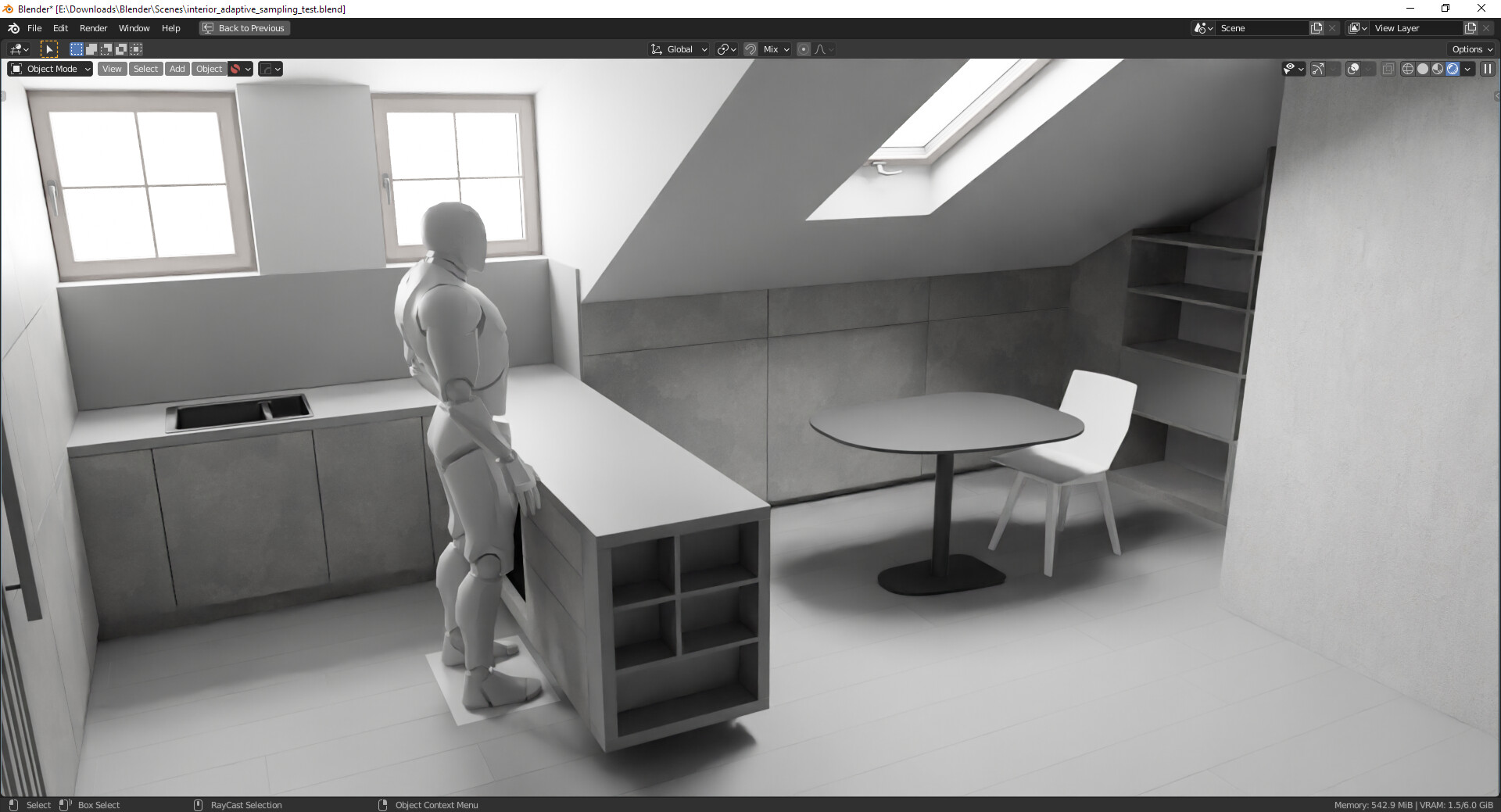1501x812 pixels.
Task: Open the viewport View menu
Action: point(112,69)
